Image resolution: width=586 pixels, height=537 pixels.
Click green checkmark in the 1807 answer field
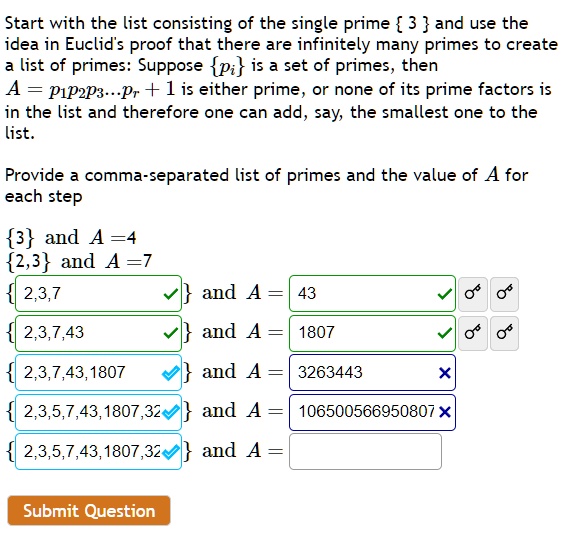445,334
